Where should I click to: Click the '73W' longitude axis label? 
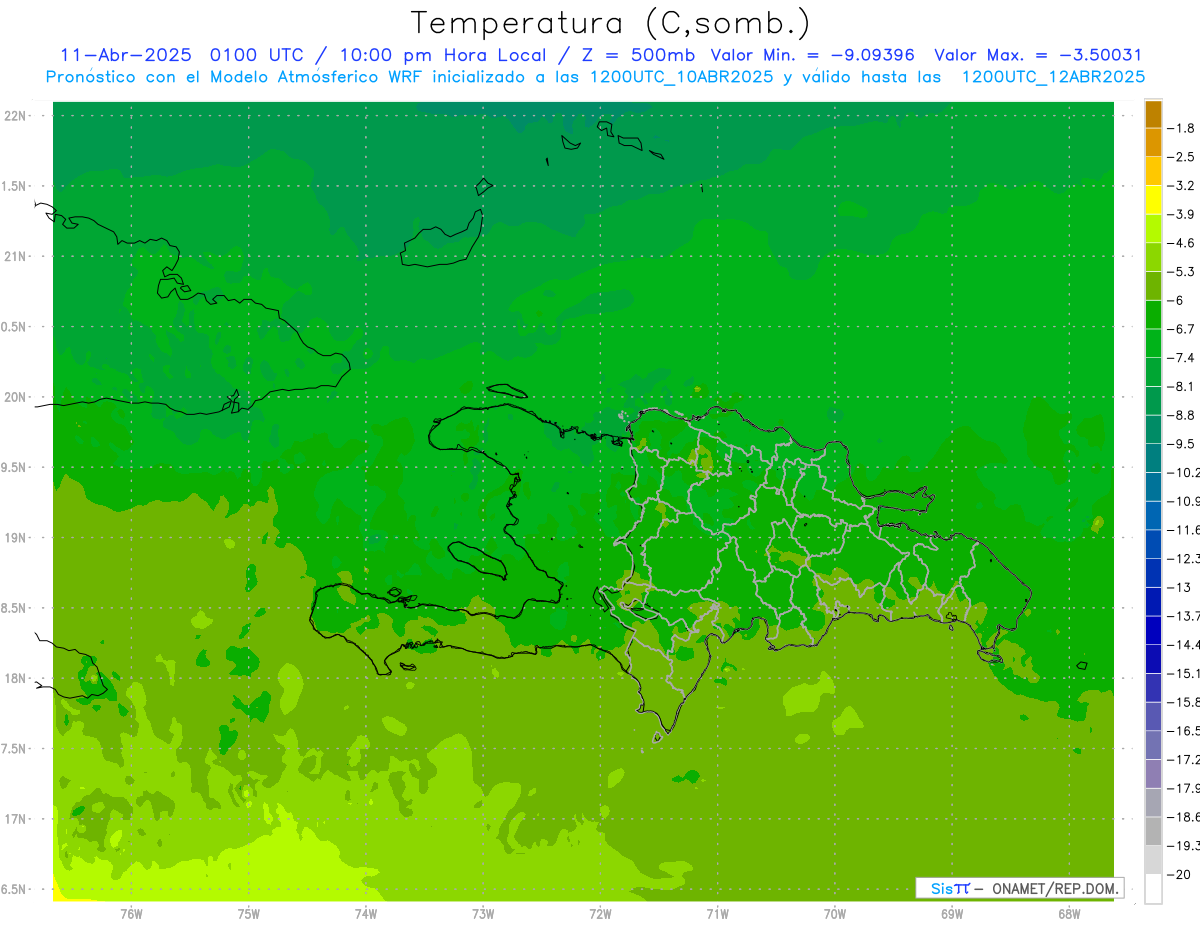tap(483, 914)
